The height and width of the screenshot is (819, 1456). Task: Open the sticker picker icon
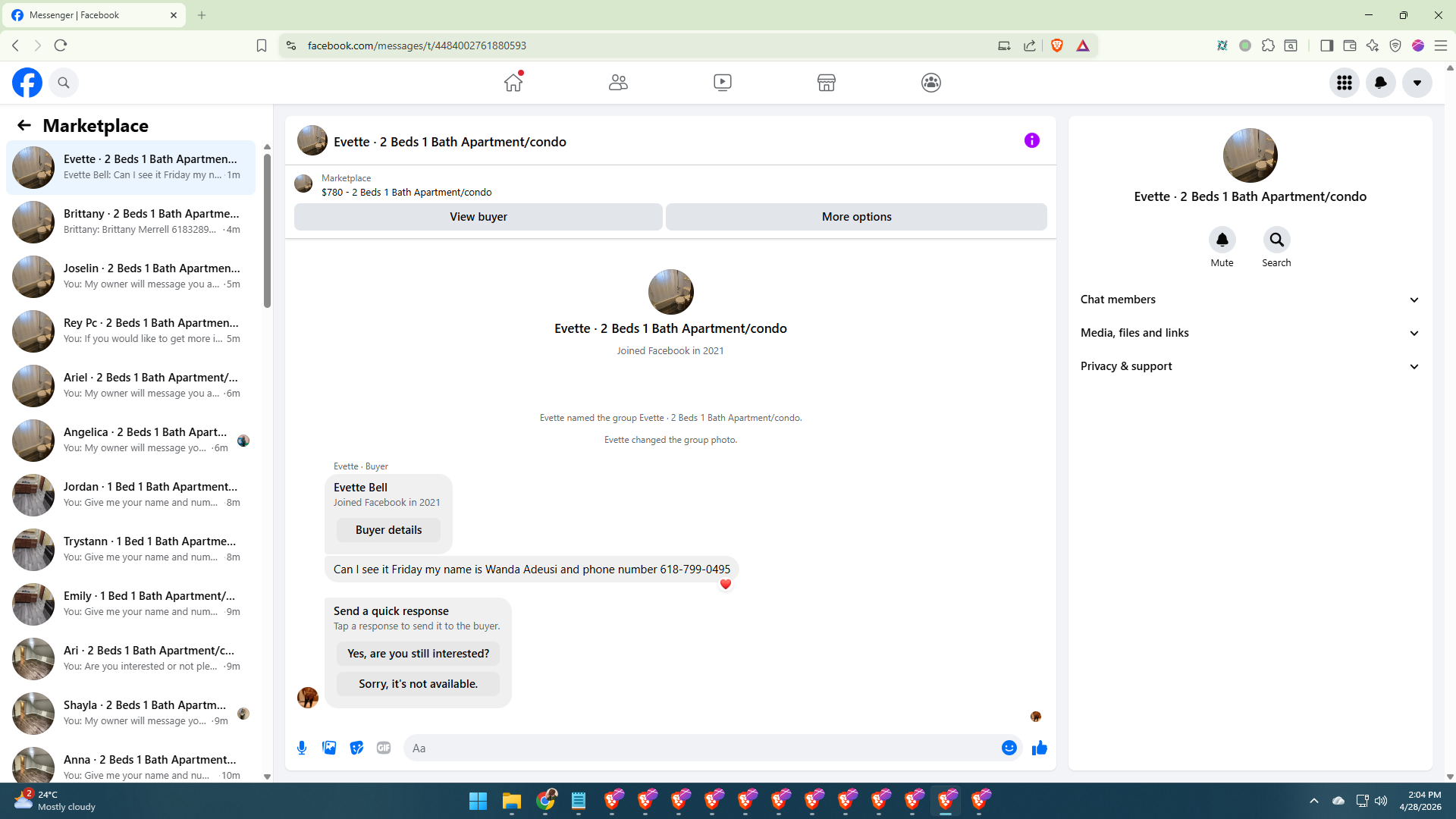[x=356, y=748]
